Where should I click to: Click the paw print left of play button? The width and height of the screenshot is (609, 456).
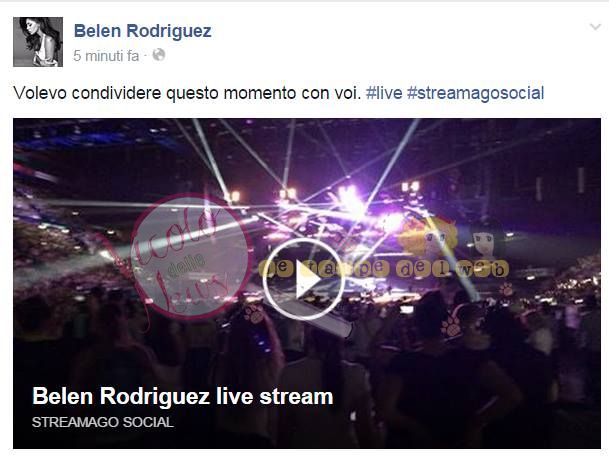(x=254, y=314)
